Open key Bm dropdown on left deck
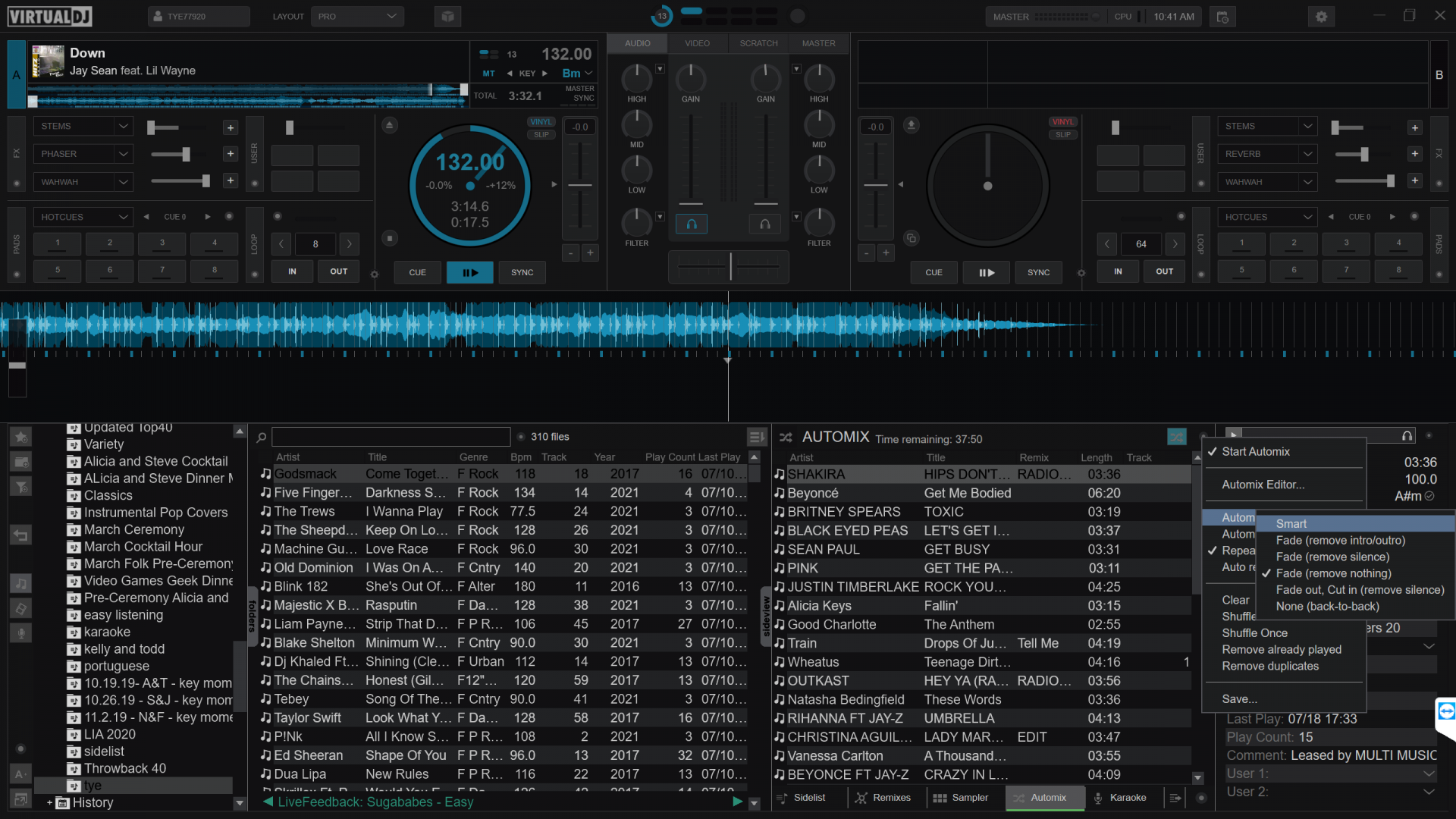Screen dimensions: 1456x819 (x=577, y=74)
